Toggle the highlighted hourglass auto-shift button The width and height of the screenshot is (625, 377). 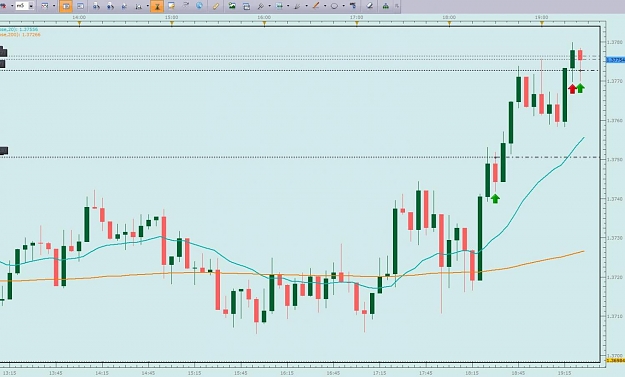click(x=157, y=6)
